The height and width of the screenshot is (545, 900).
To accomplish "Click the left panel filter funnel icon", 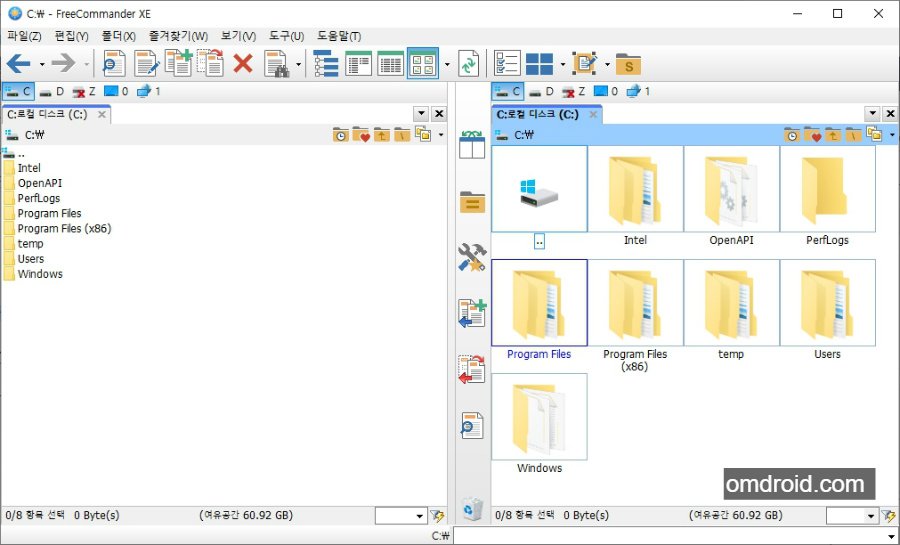I will click(438, 516).
